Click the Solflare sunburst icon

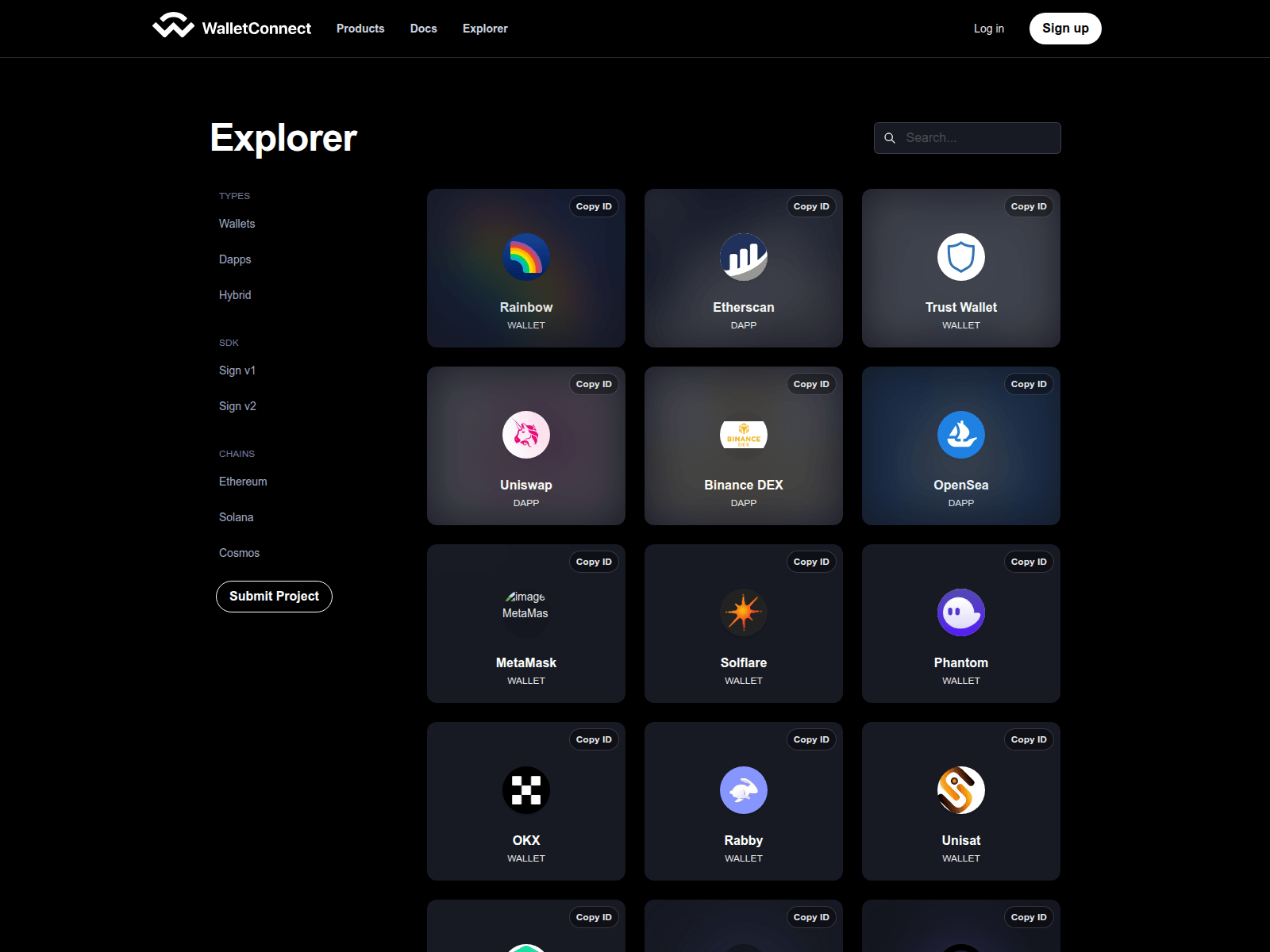pyautogui.click(x=744, y=612)
